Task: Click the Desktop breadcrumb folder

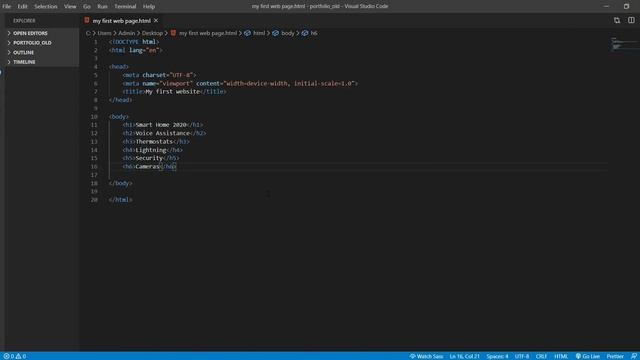Action: coord(152,33)
